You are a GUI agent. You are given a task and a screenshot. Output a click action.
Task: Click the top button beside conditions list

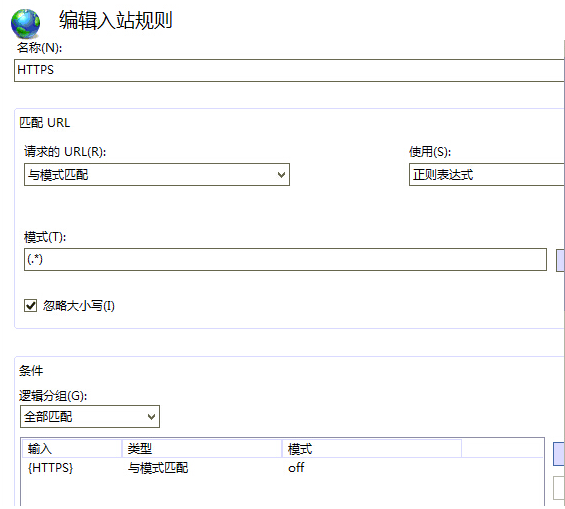pyautogui.click(x=559, y=454)
